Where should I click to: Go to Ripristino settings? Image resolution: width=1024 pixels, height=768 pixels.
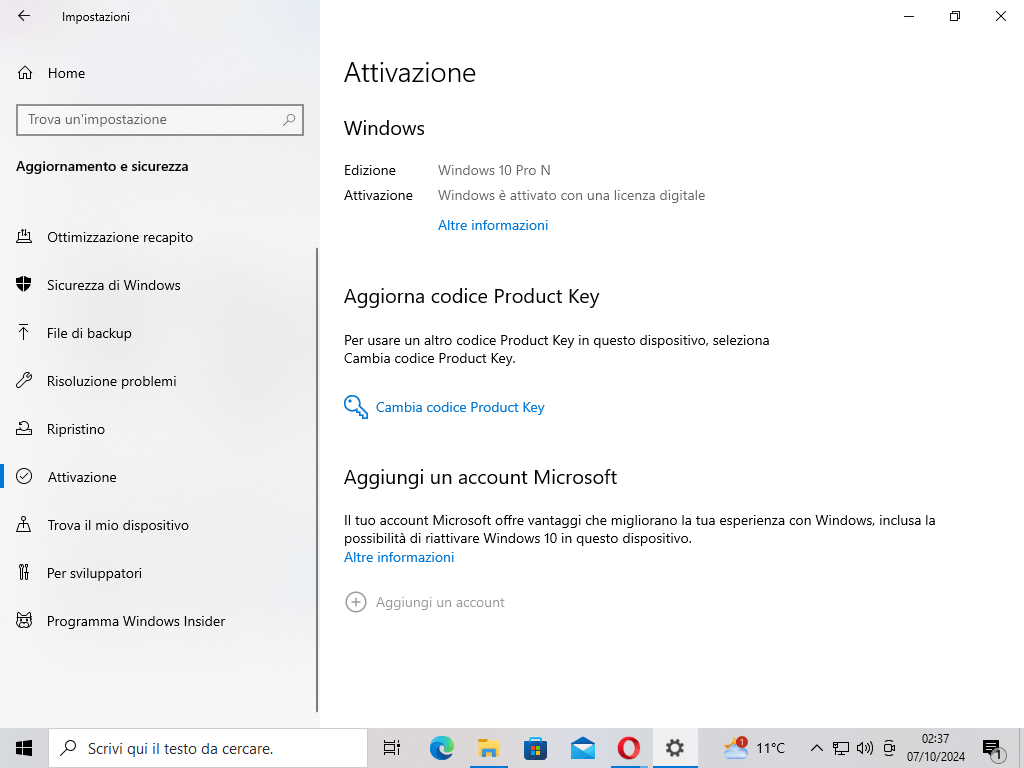click(76, 429)
